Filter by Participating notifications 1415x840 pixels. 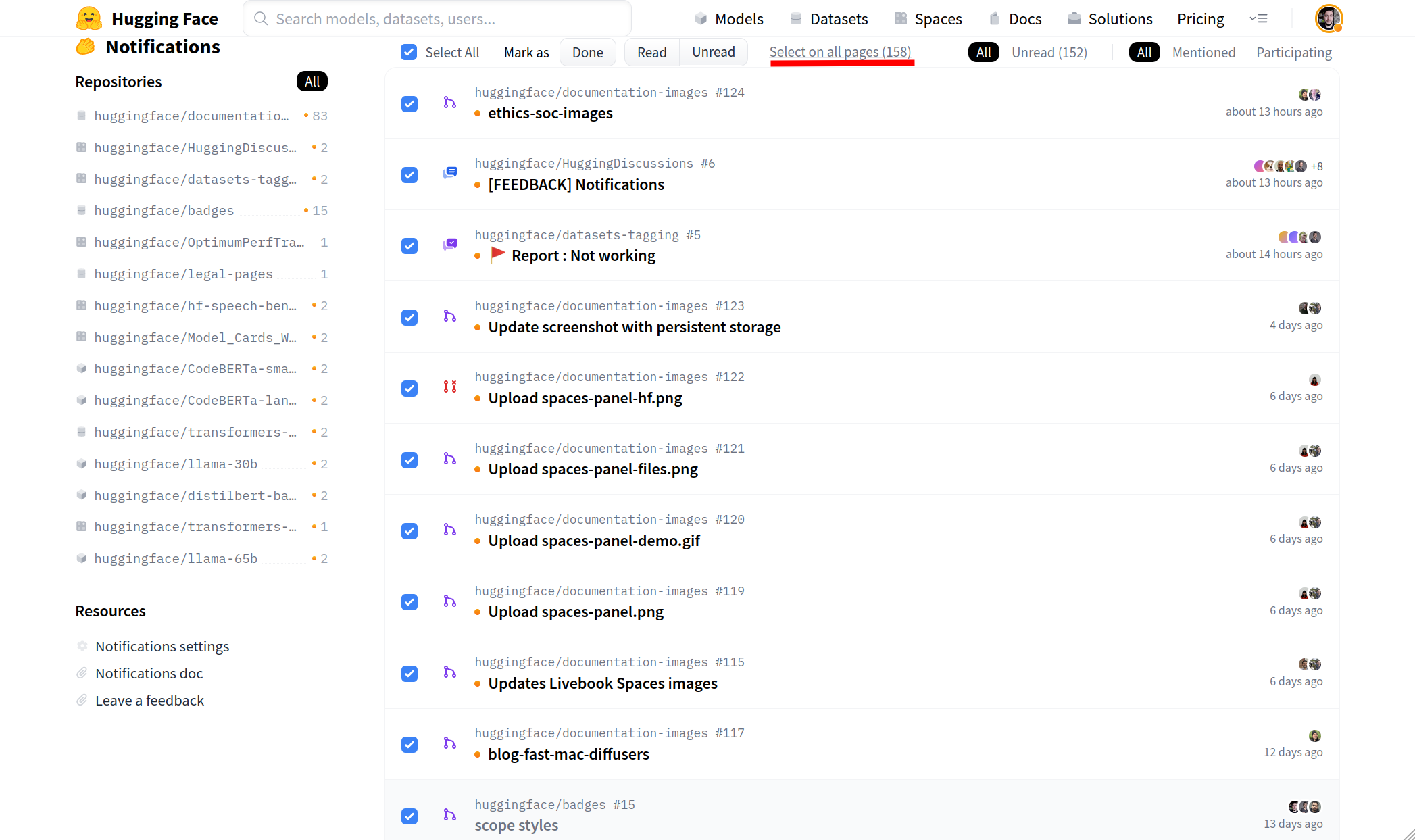coord(1293,53)
